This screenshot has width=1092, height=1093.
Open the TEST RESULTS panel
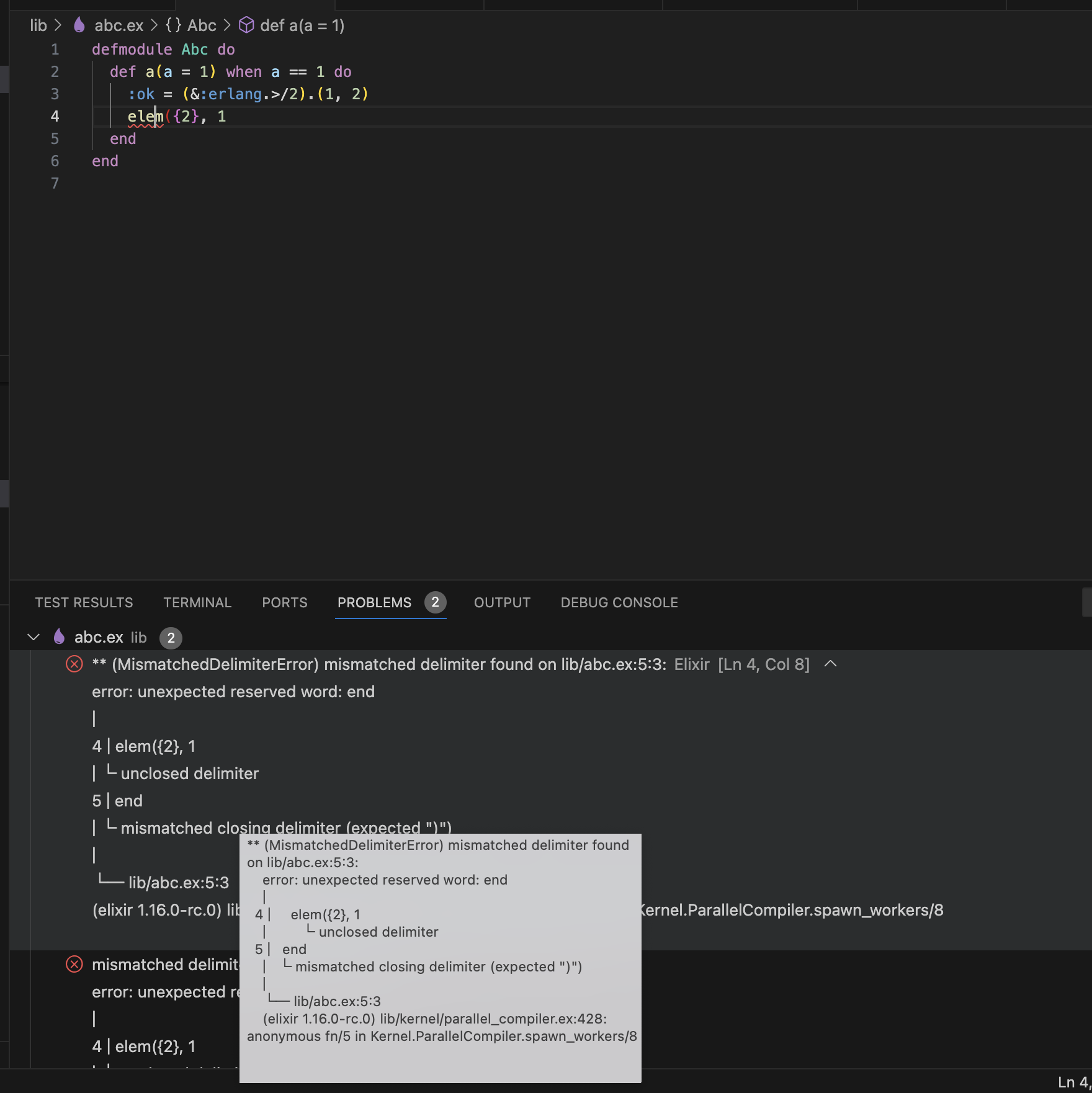click(84, 602)
